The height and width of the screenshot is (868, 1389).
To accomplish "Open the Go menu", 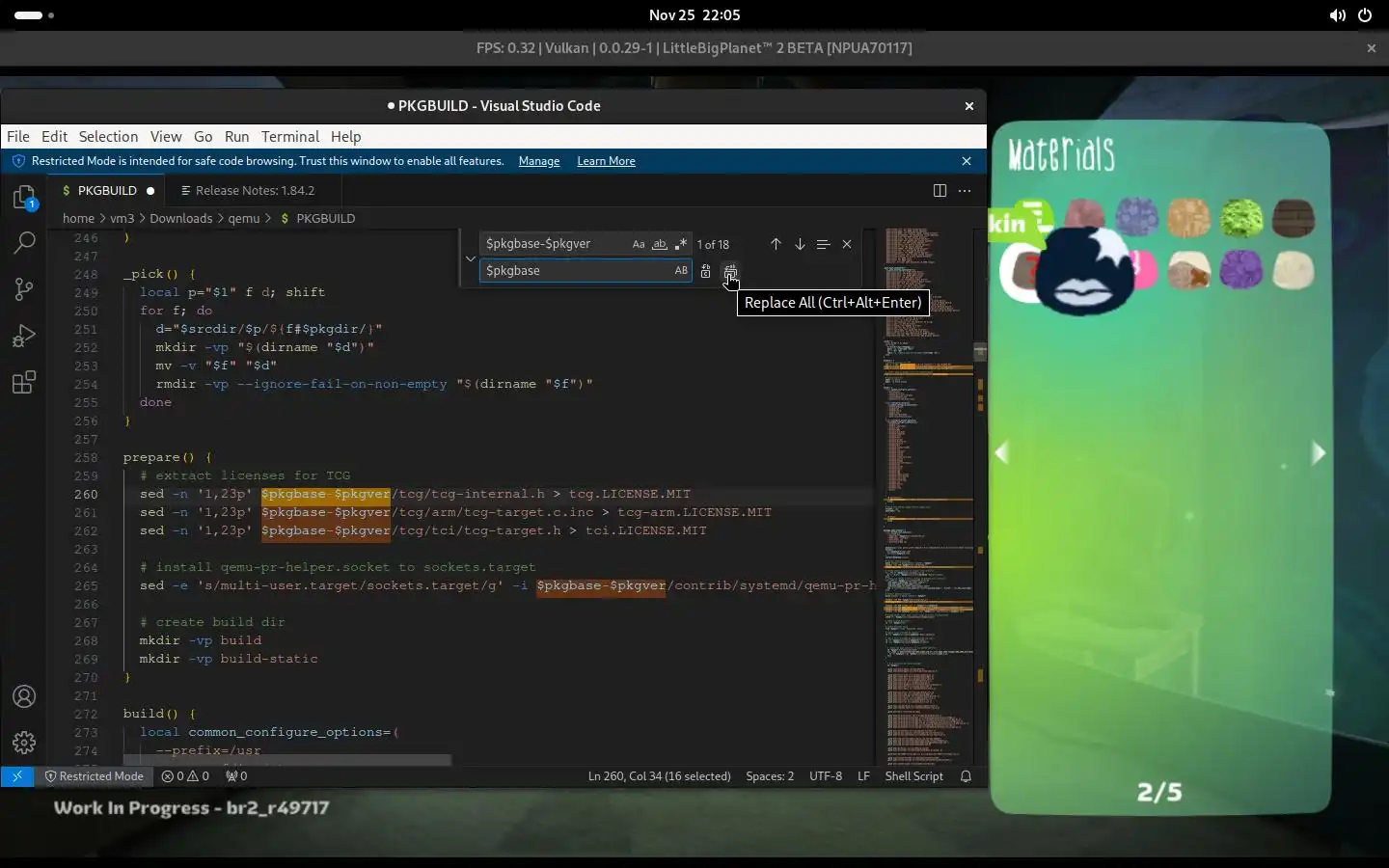I will coord(203,137).
